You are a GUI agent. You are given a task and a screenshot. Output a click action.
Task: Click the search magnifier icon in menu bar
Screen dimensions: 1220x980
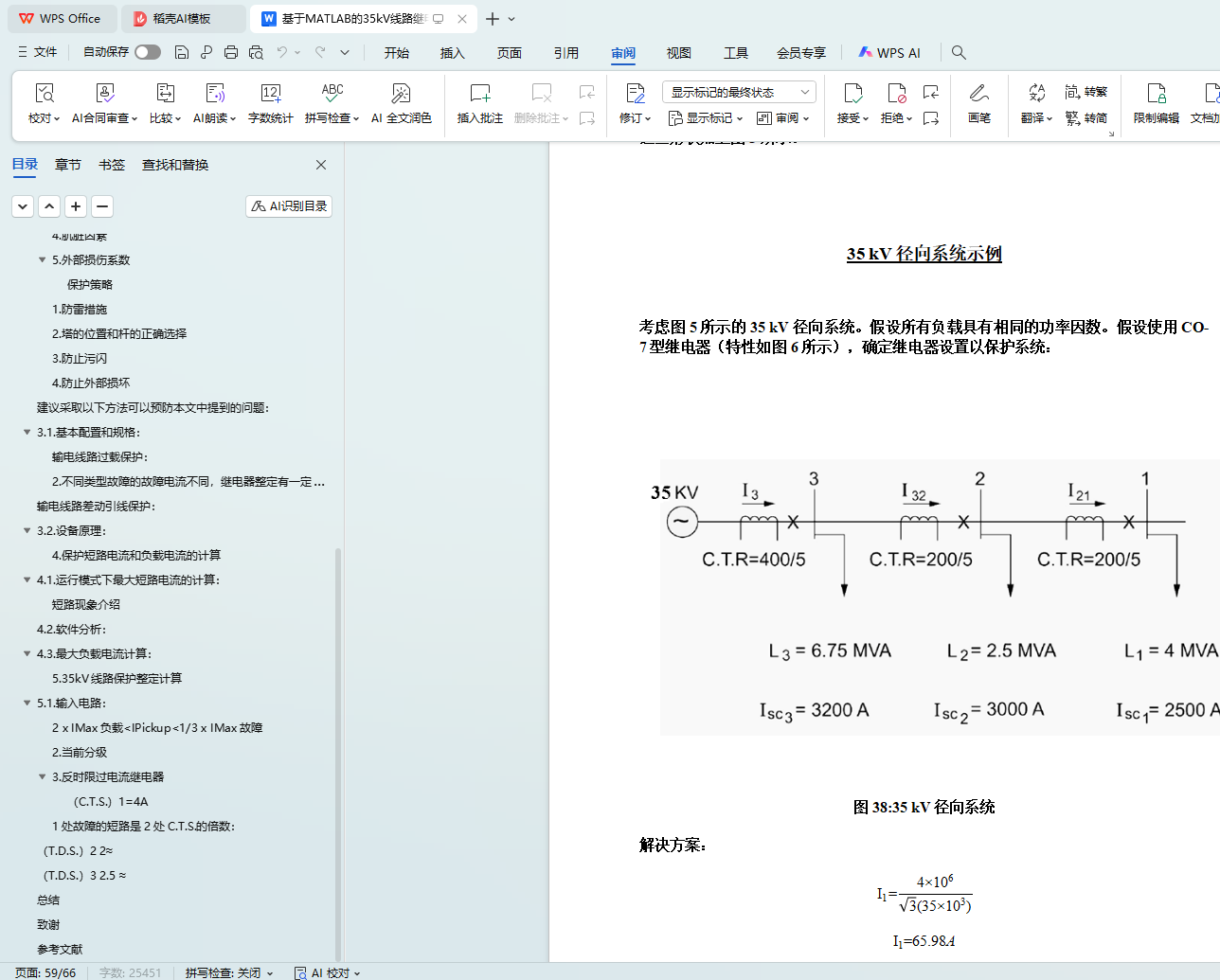tap(959, 53)
